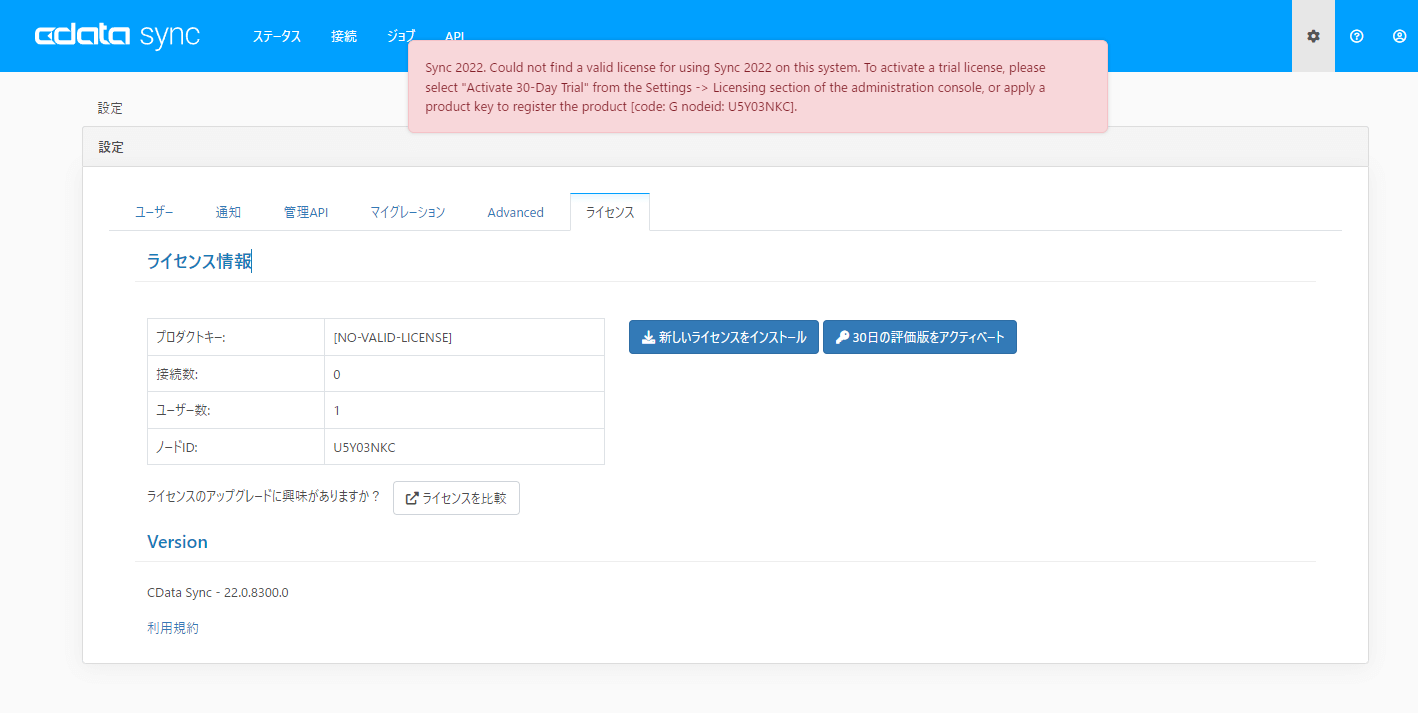Viewport: 1418px width, 713px height.
Task: Click the ノードID: label cell
Action: click(236, 447)
